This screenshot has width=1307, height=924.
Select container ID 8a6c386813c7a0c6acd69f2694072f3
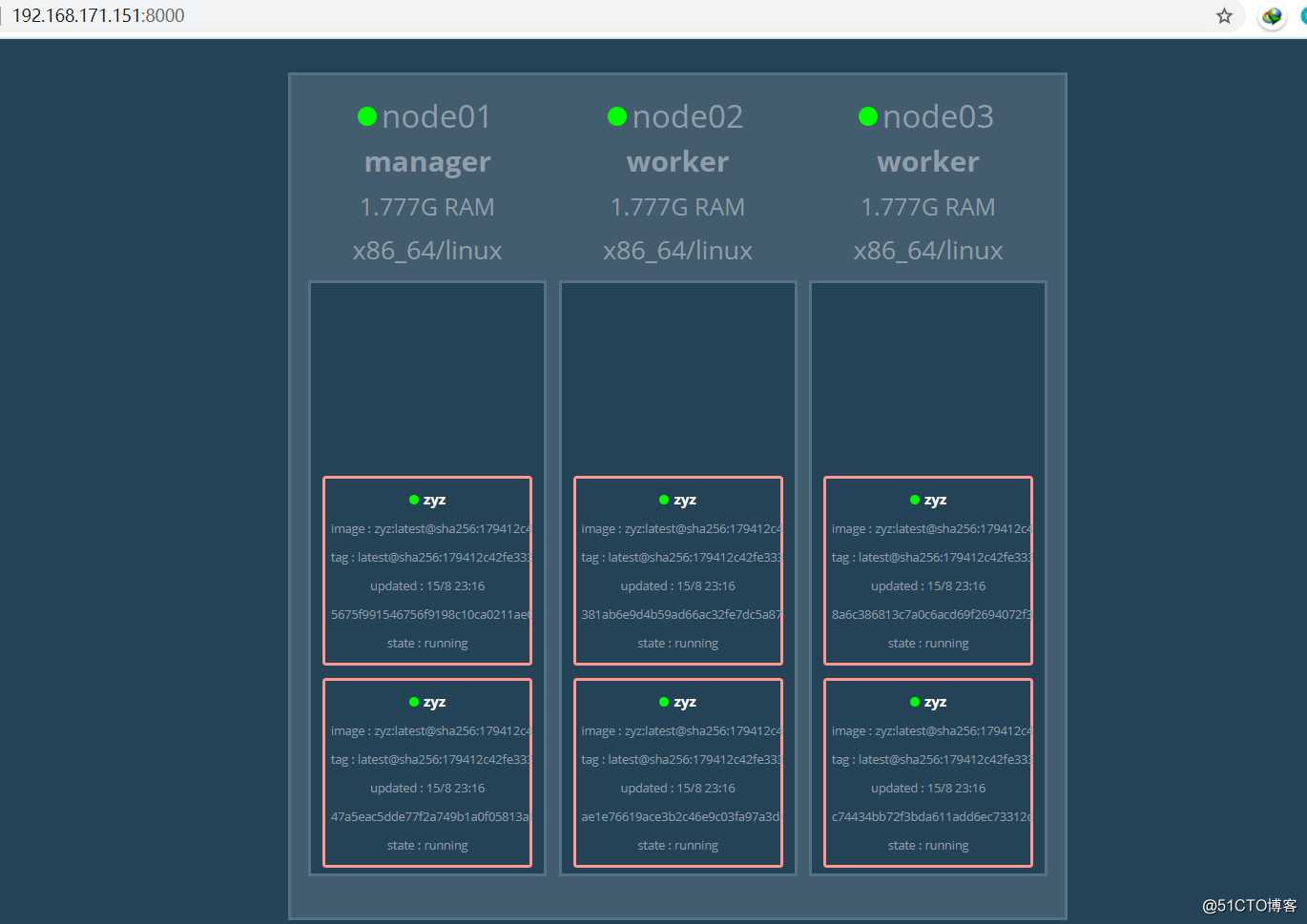point(931,615)
